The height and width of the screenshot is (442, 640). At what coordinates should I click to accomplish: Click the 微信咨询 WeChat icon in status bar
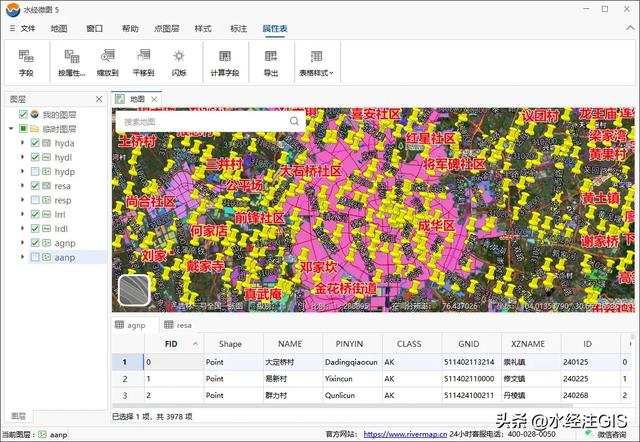coord(588,433)
